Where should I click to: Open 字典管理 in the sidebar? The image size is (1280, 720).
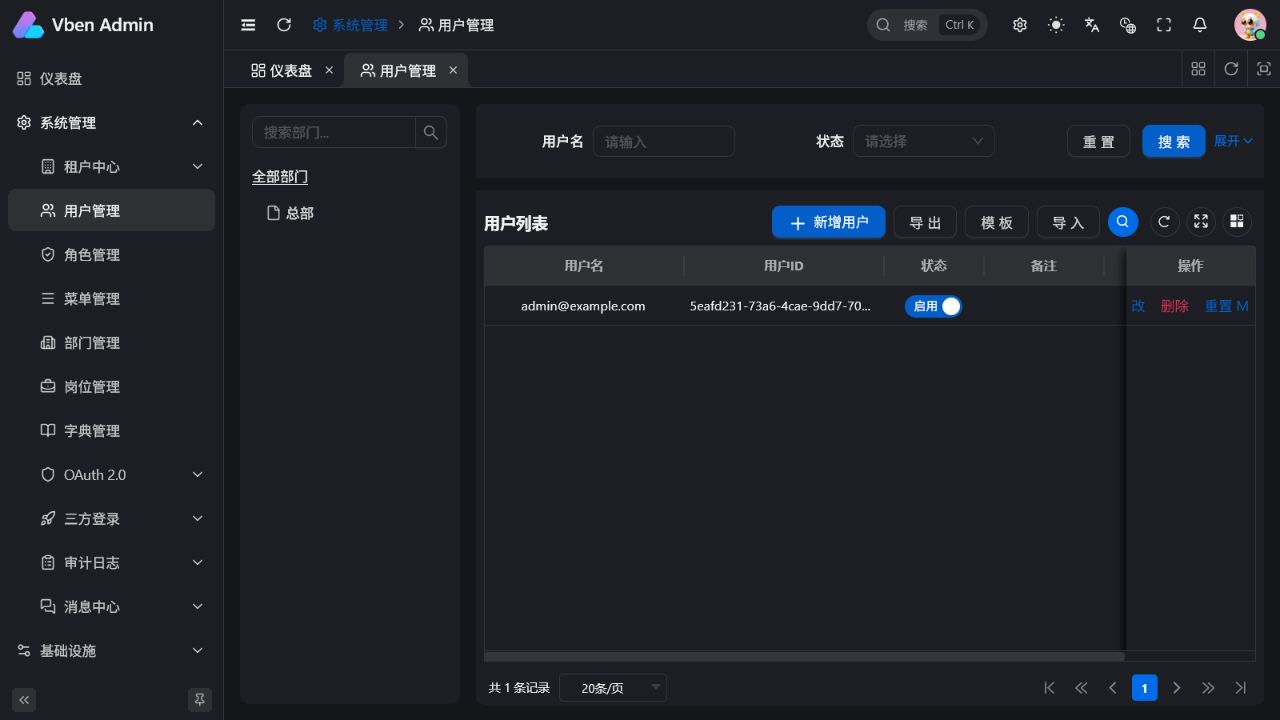coord(111,431)
